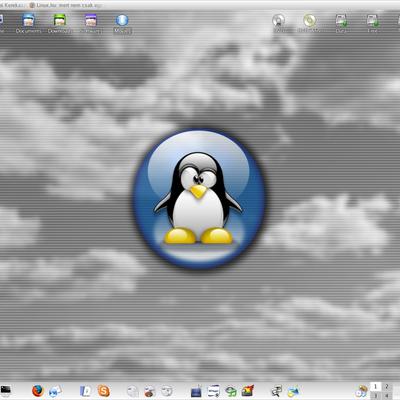Open the white settings sheet panel icon
Viewport: 400px width, 400px height.
click(x=213, y=391)
